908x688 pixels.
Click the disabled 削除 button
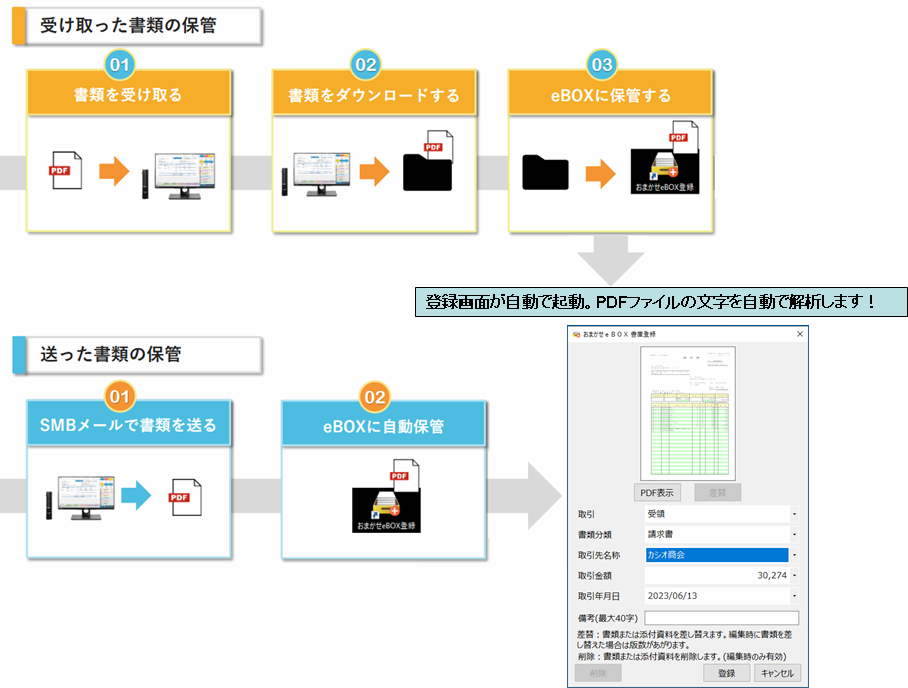pyautogui.click(x=598, y=673)
